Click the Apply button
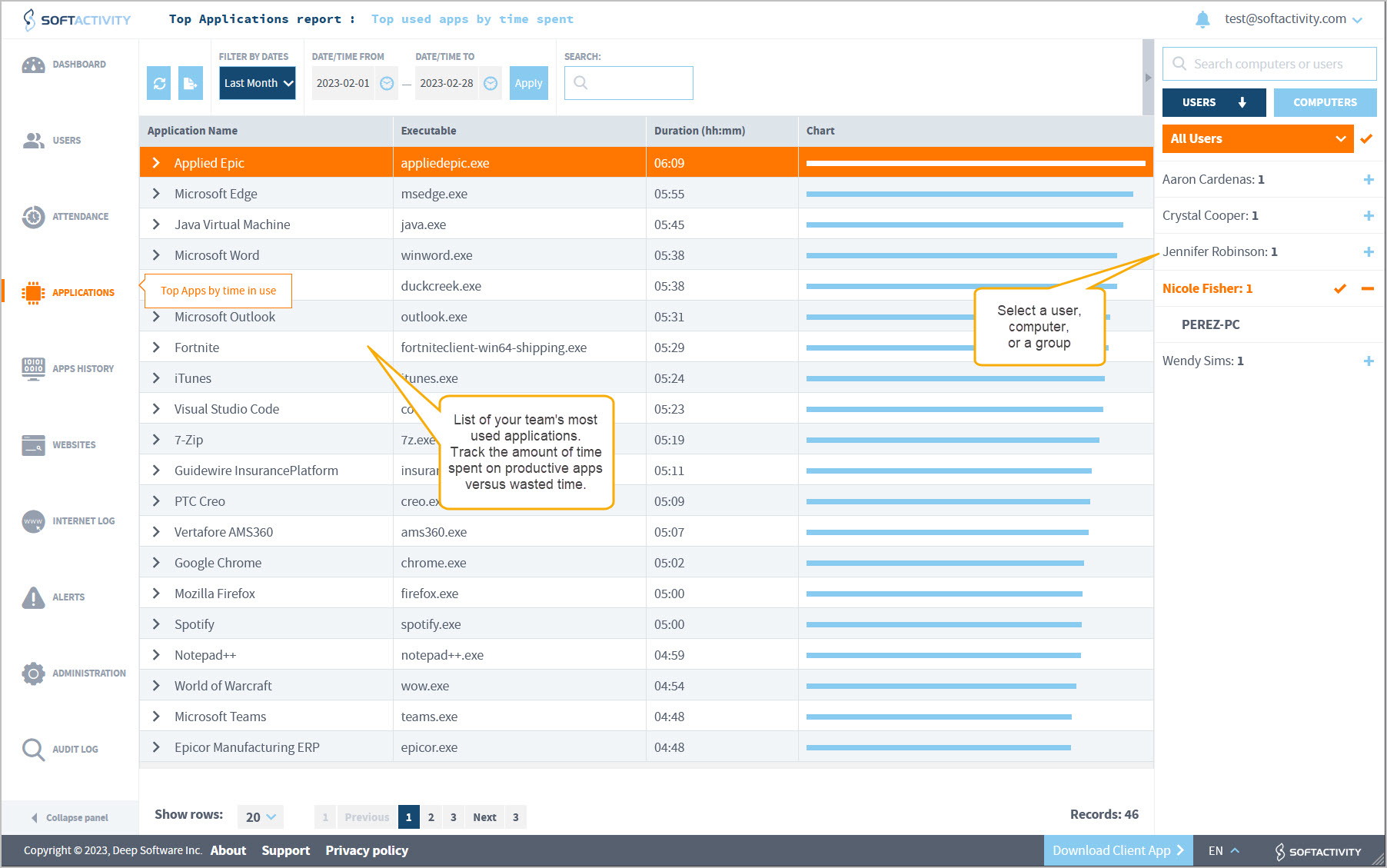1387x868 pixels. click(x=529, y=83)
